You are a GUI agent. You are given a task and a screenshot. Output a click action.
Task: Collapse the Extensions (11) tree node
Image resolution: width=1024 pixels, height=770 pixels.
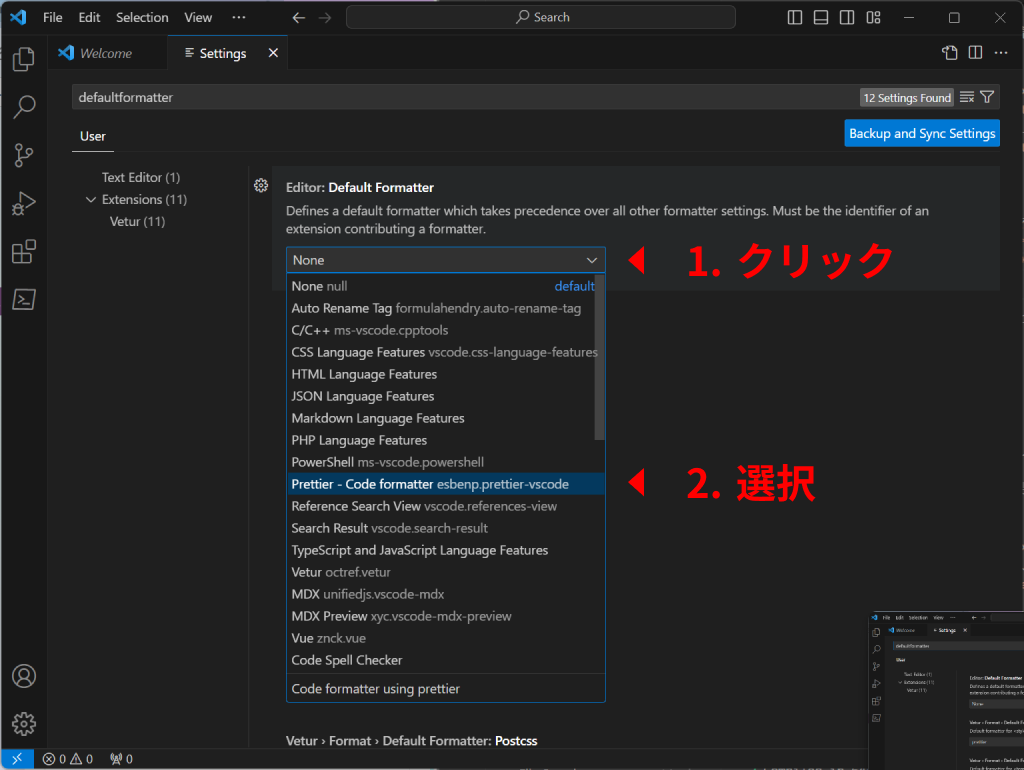[x=91, y=199]
